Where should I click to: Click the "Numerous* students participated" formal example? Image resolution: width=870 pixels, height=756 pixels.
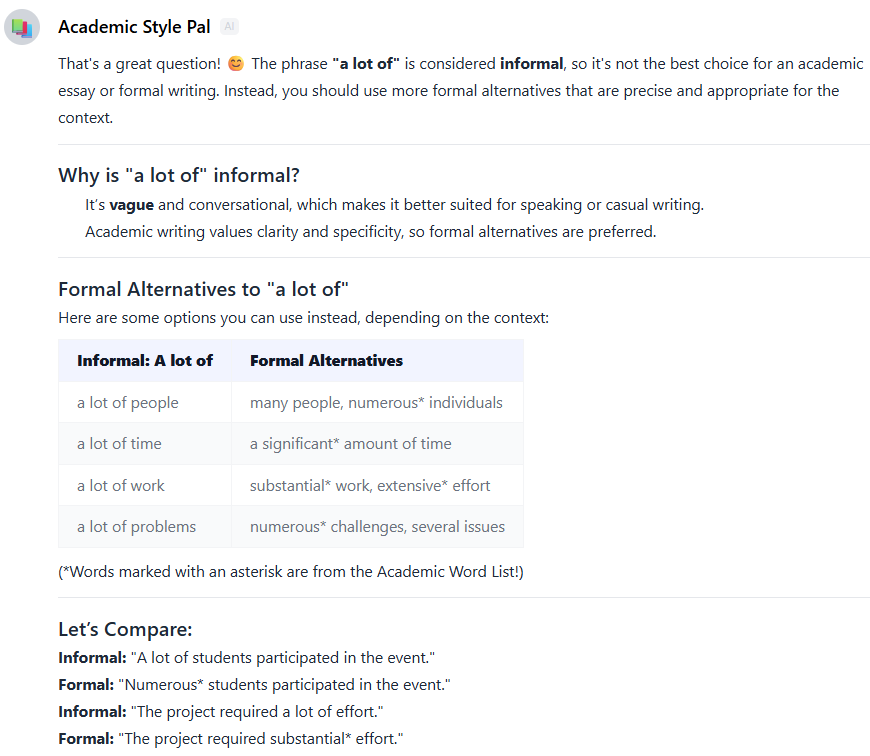[x=284, y=685]
